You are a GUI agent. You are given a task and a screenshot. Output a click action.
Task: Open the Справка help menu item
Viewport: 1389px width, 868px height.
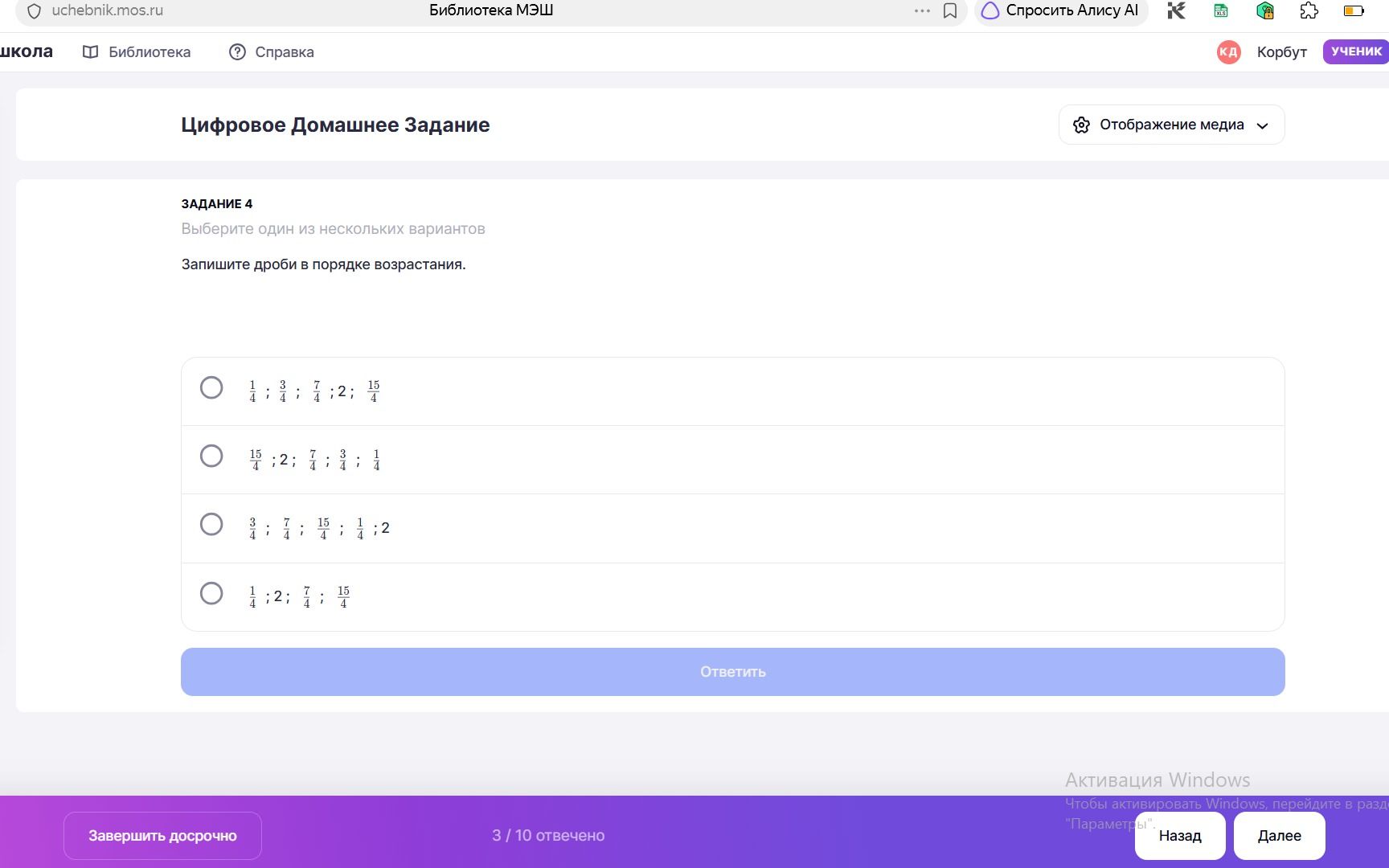[272, 52]
